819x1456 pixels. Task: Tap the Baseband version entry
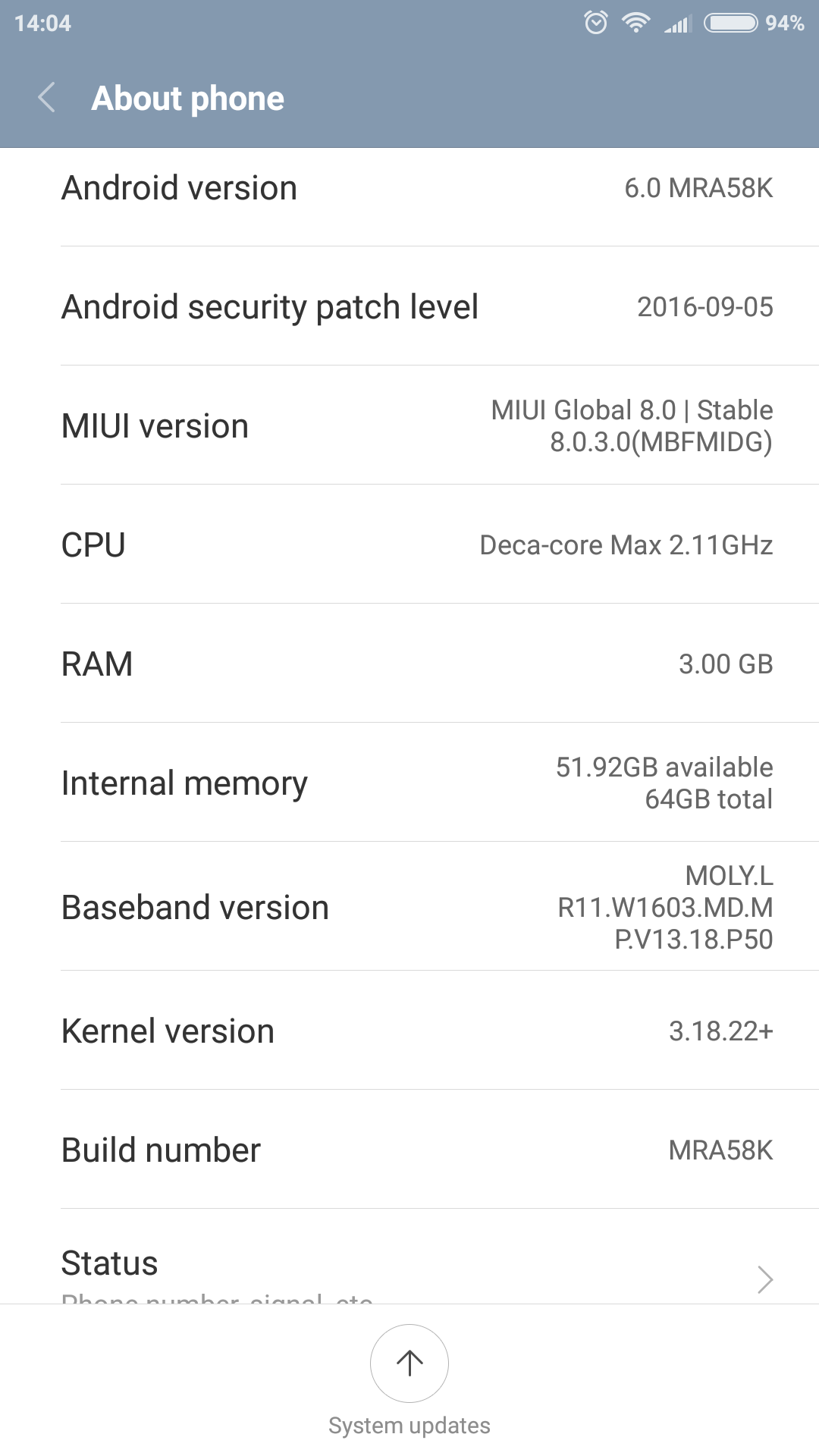409,908
